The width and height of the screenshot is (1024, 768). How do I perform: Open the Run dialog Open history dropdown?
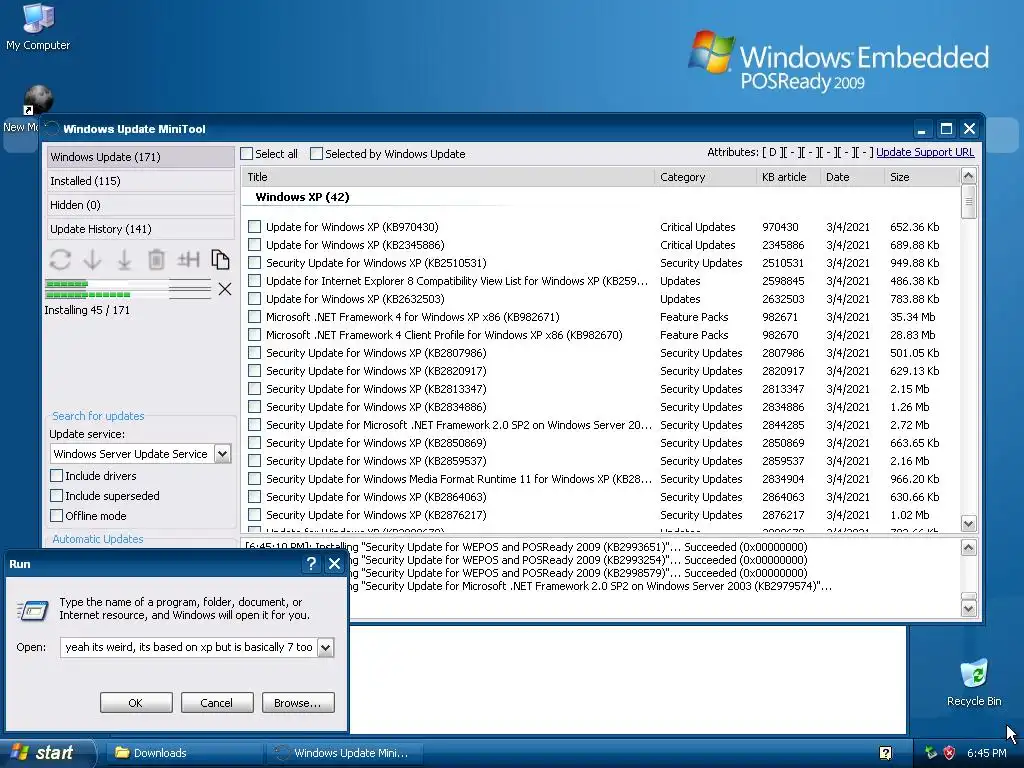coord(325,647)
